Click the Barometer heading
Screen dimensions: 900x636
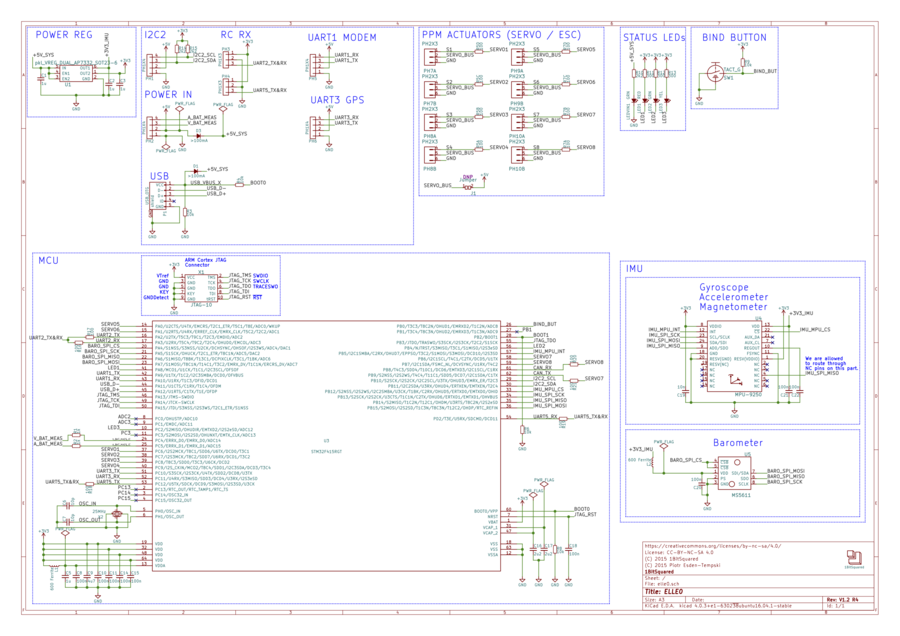click(738, 443)
